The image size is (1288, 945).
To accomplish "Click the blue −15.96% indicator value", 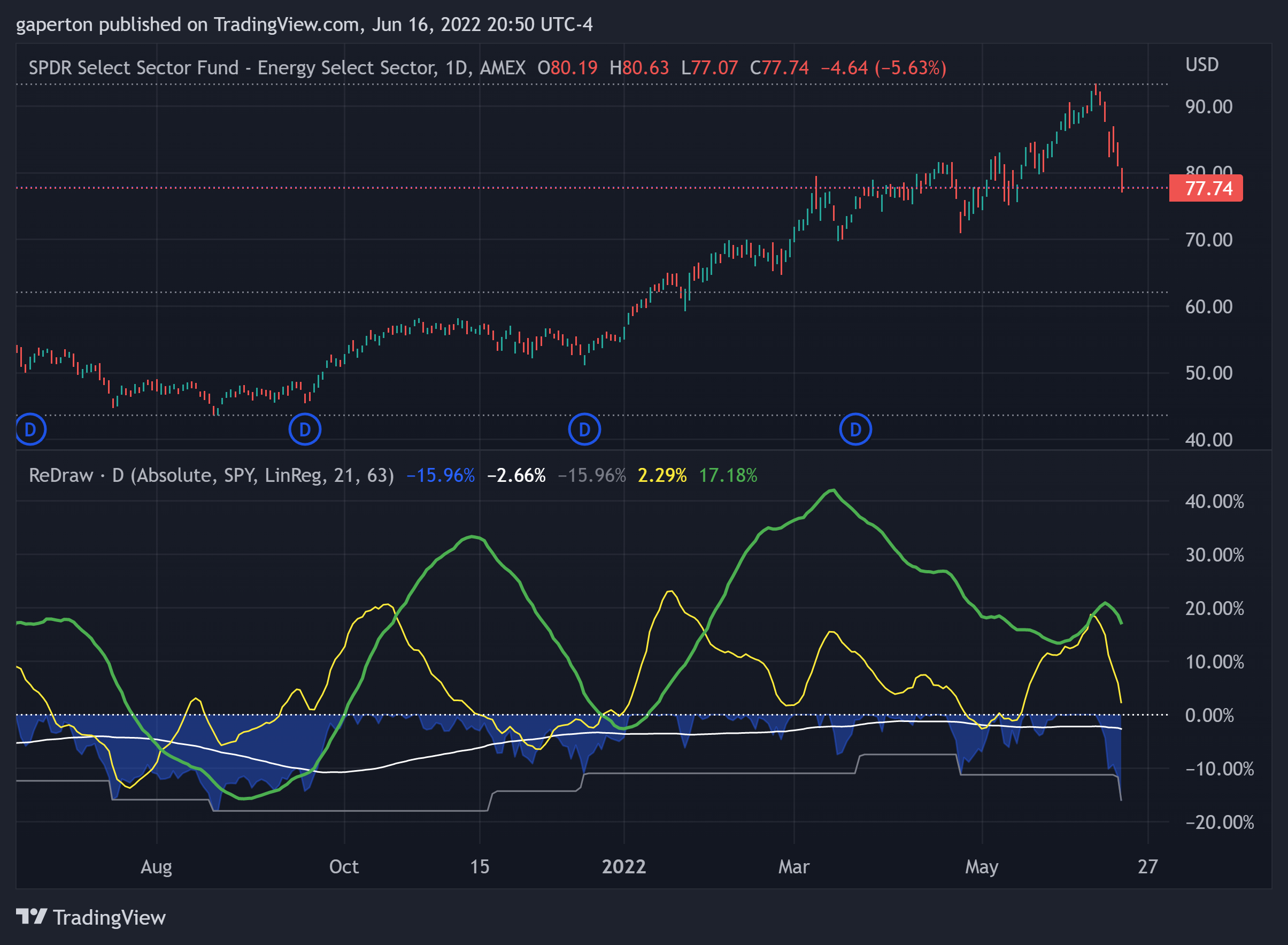I will tap(441, 475).
